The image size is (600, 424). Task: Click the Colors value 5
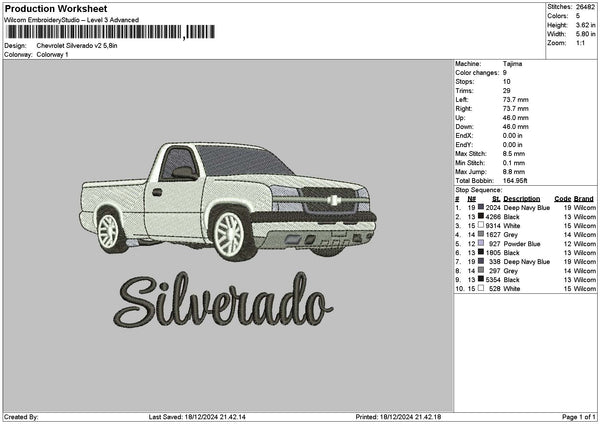pyautogui.click(x=578, y=16)
